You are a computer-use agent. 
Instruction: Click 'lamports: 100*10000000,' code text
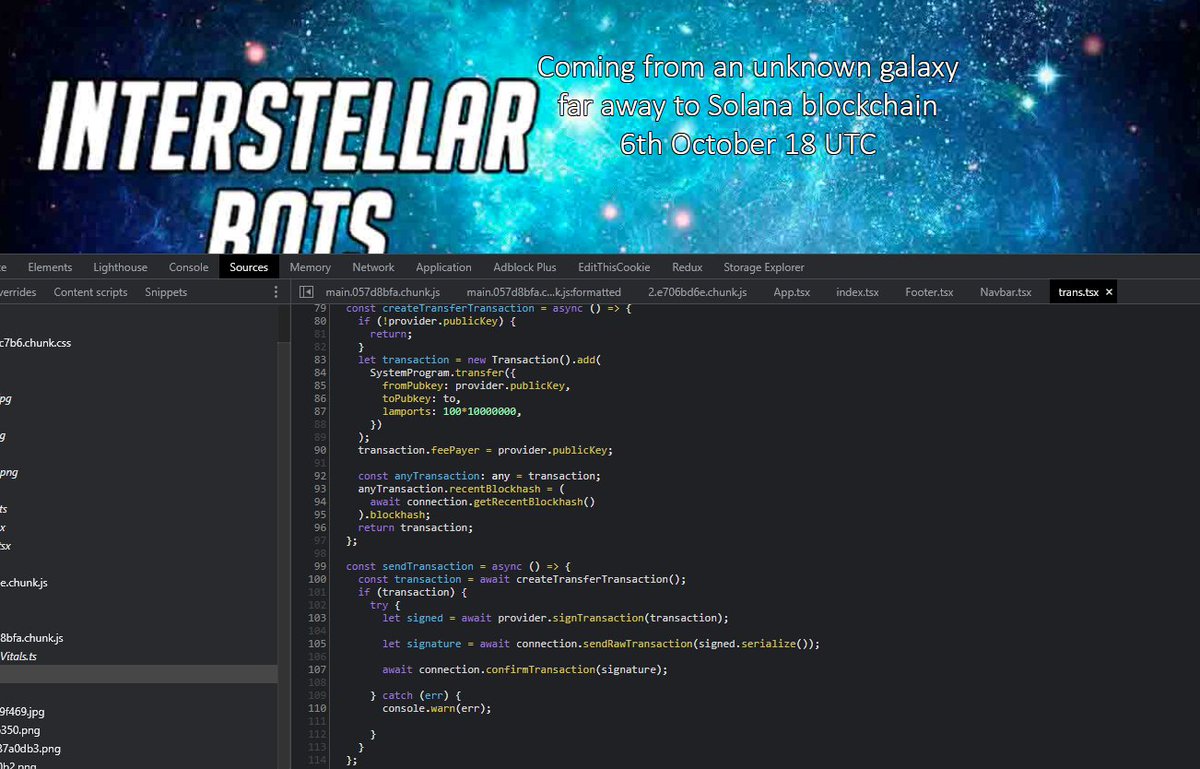pyautogui.click(x=452, y=411)
